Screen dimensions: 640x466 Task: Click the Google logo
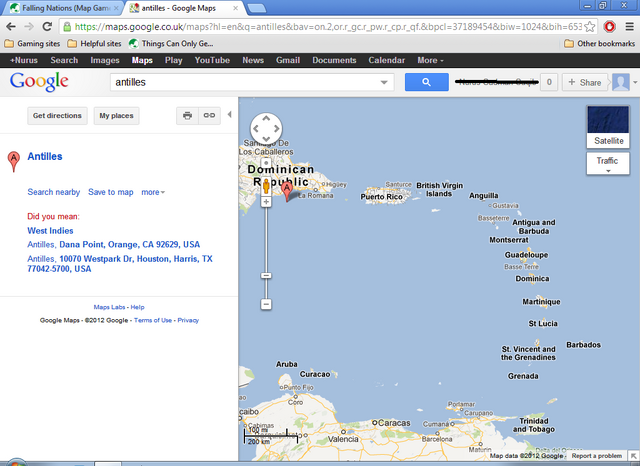(x=39, y=82)
